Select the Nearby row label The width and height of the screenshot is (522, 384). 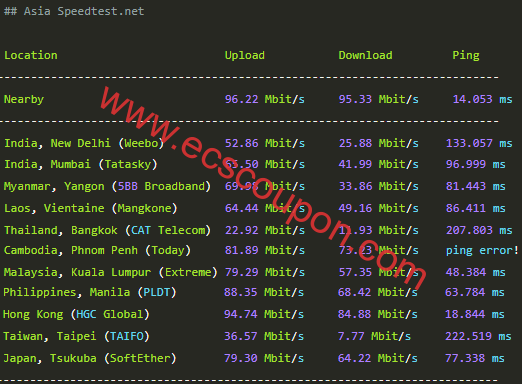pos(24,99)
